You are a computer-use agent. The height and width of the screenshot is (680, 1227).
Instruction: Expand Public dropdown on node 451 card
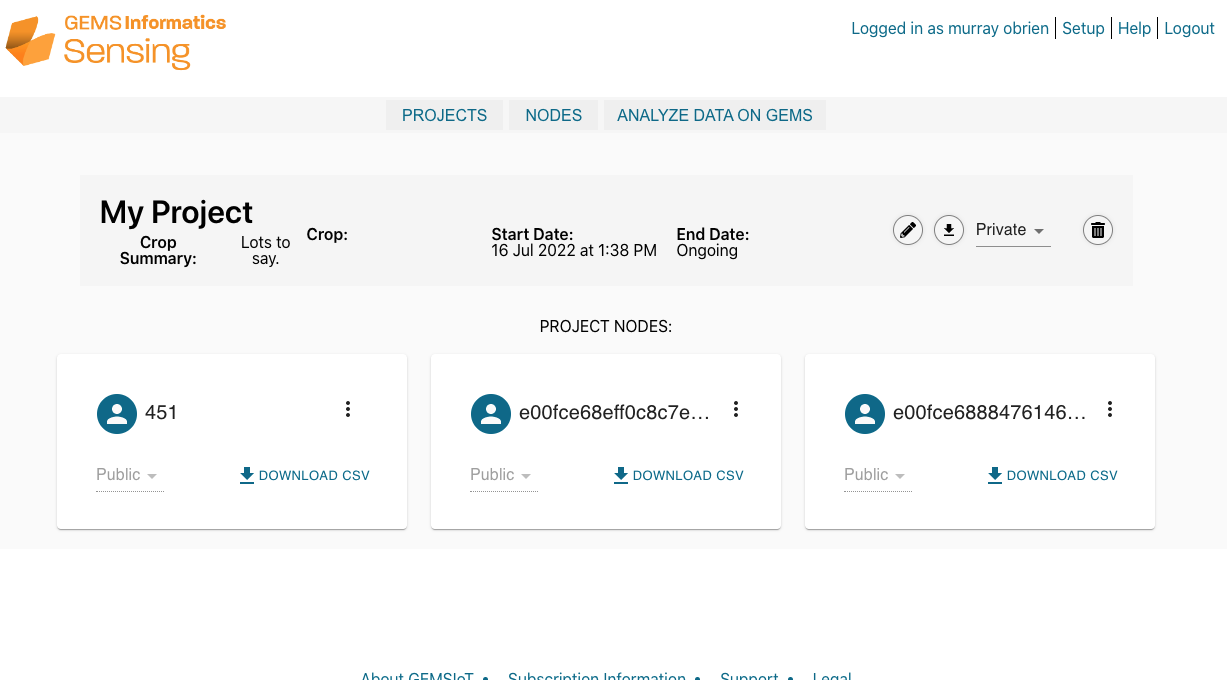pos(129,475)
